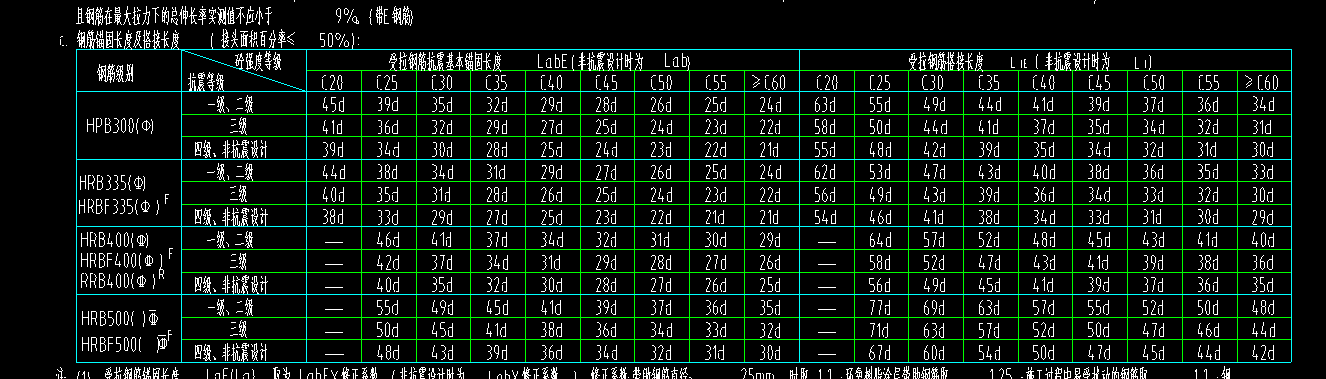Click 55d in HRB500 一级、二级 LabE C25
Image resolution: width=1326 pixels, height=379 pixels.
[x=387, y=307]
